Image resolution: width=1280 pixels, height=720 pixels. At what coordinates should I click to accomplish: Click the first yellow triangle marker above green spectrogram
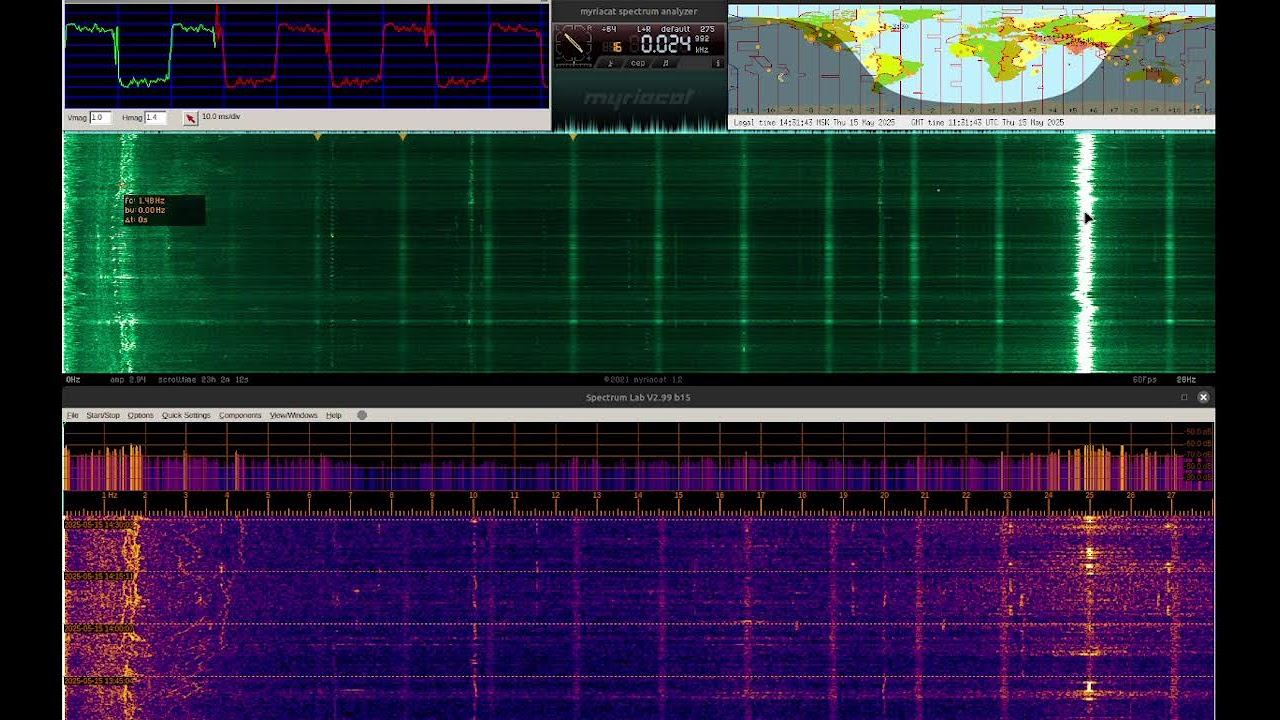[x=318, y=137]
